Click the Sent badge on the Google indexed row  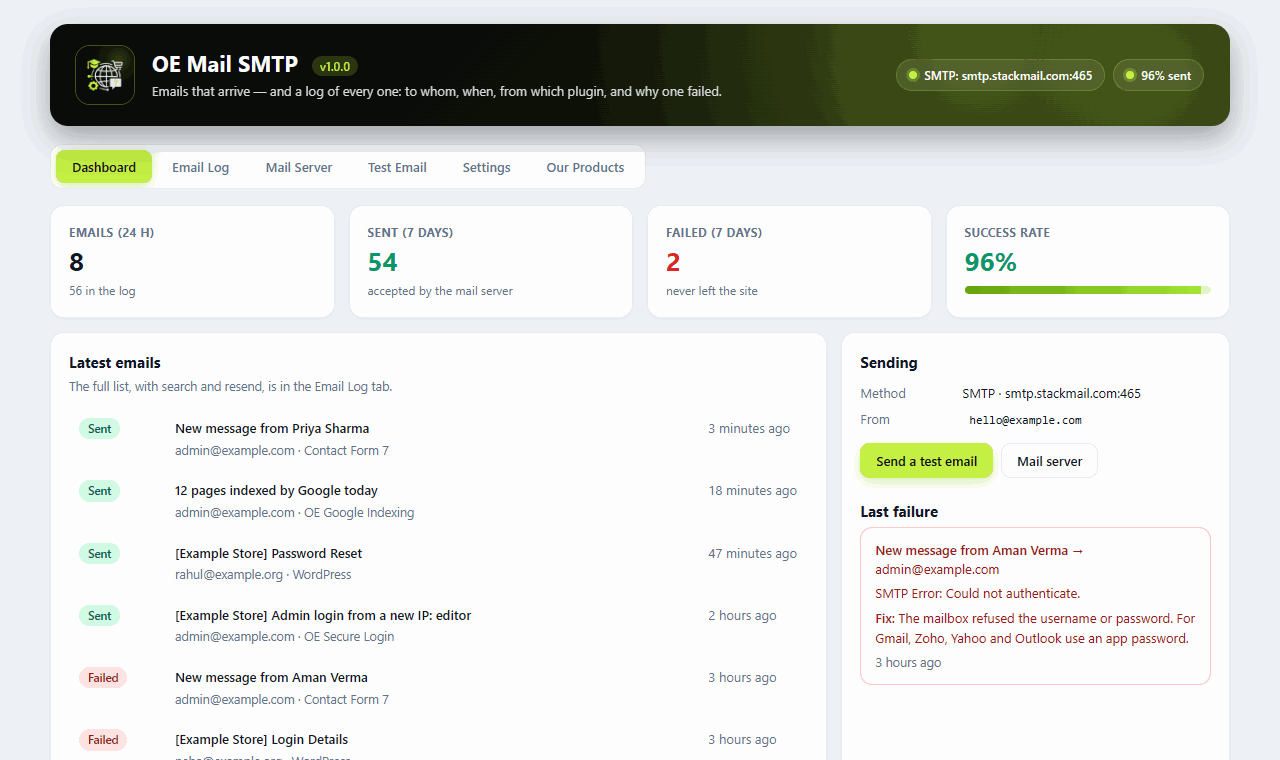pyautogui.click(x=99, y=491)
